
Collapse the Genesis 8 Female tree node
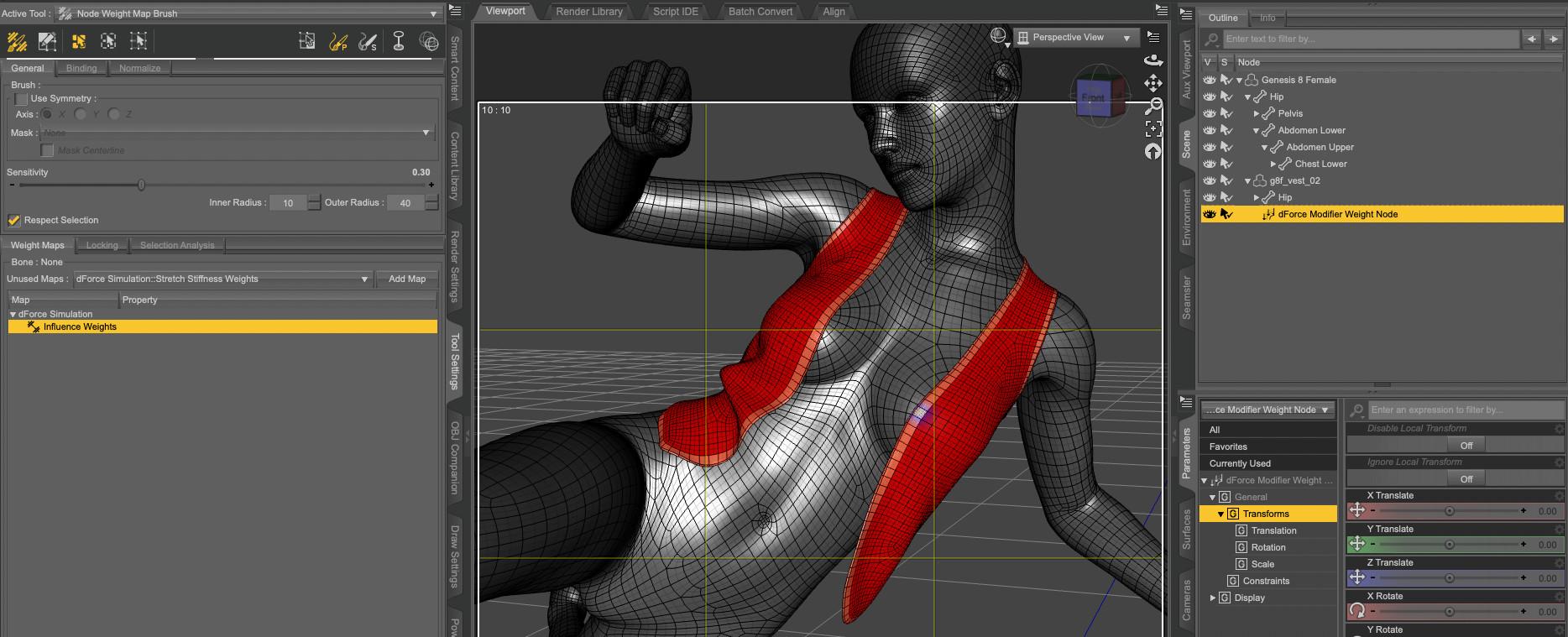(x=1239, y=81)
